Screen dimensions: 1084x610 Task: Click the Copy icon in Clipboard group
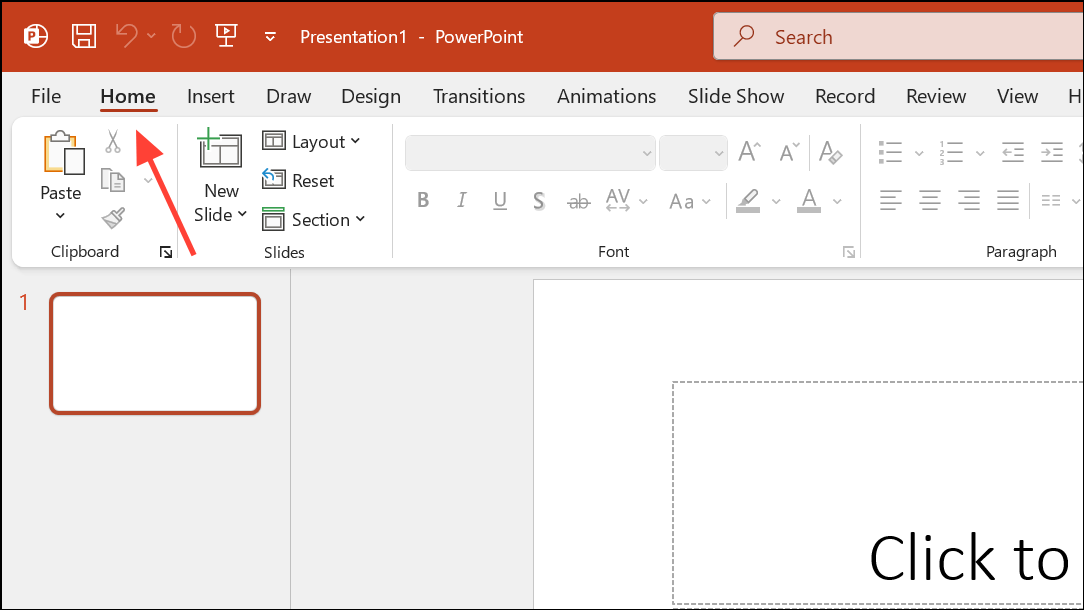coord(112,180)
